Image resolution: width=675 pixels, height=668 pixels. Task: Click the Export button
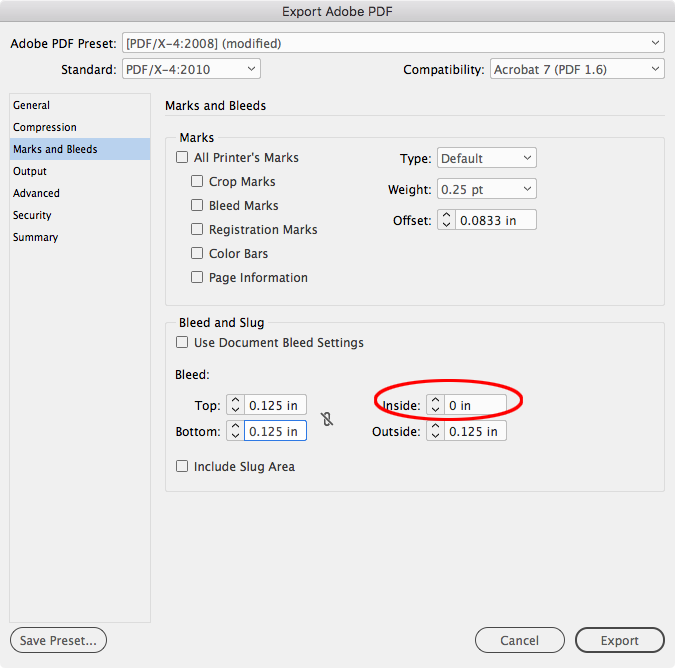click(619, 640)
